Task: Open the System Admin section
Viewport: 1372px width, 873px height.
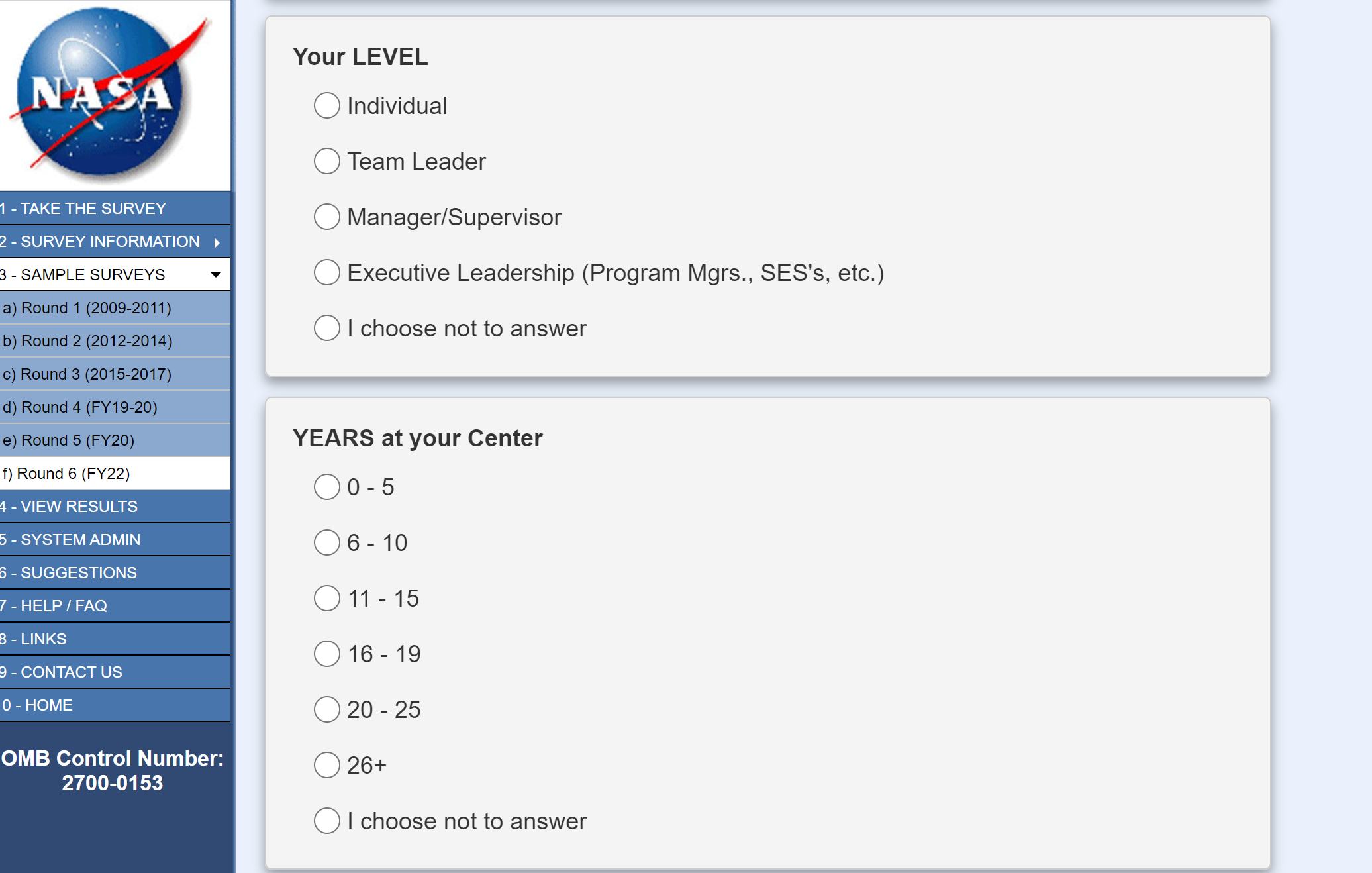Action: pos(80,540)
